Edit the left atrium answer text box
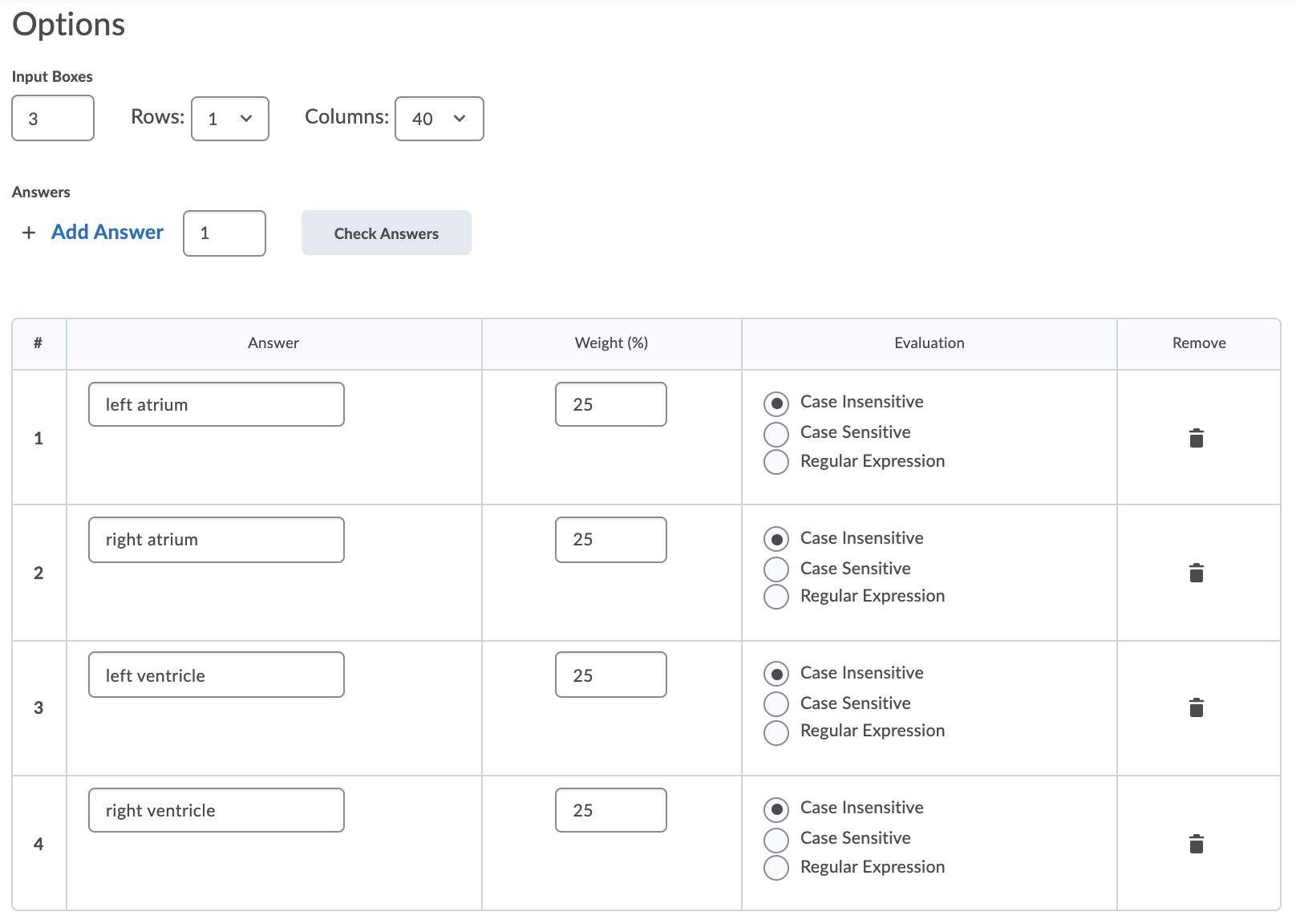 217,404
